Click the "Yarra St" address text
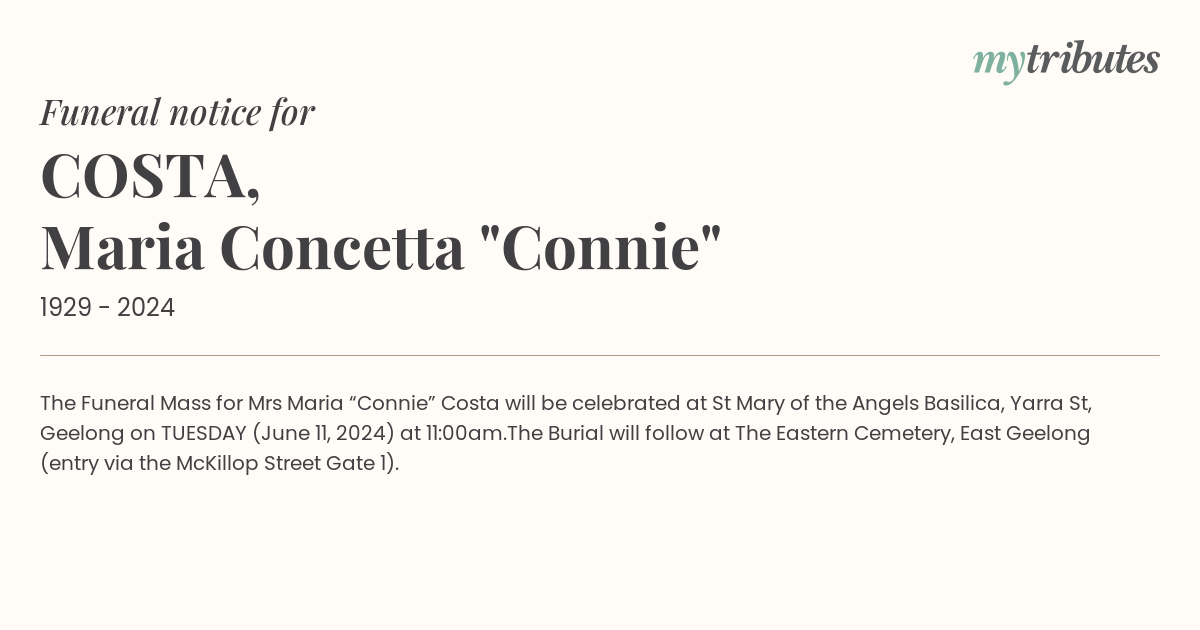Image resolution: width=1200 pixels, height=630 pixels. [1050, 403]
